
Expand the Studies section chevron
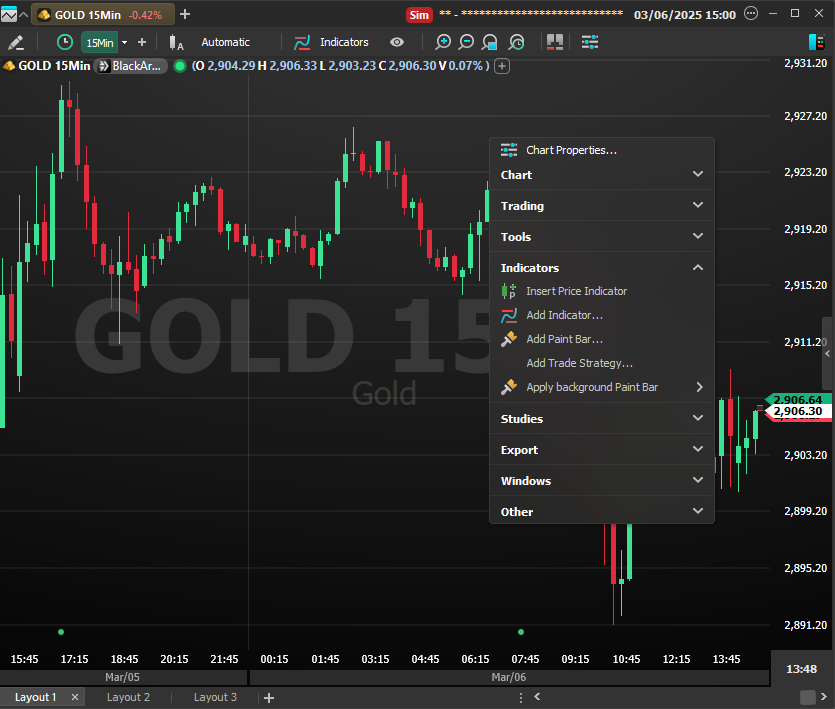point(698,419)
